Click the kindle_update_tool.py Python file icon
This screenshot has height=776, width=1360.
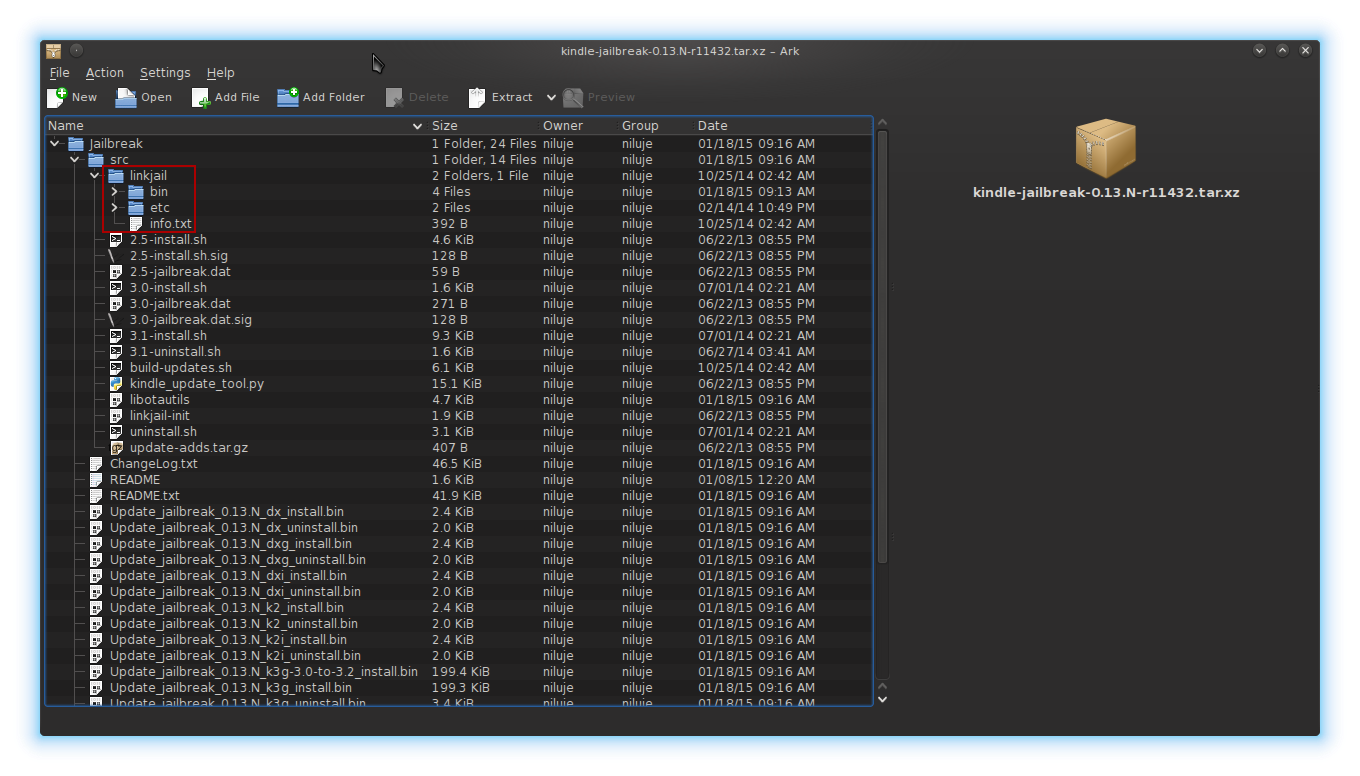coord(116,384)
